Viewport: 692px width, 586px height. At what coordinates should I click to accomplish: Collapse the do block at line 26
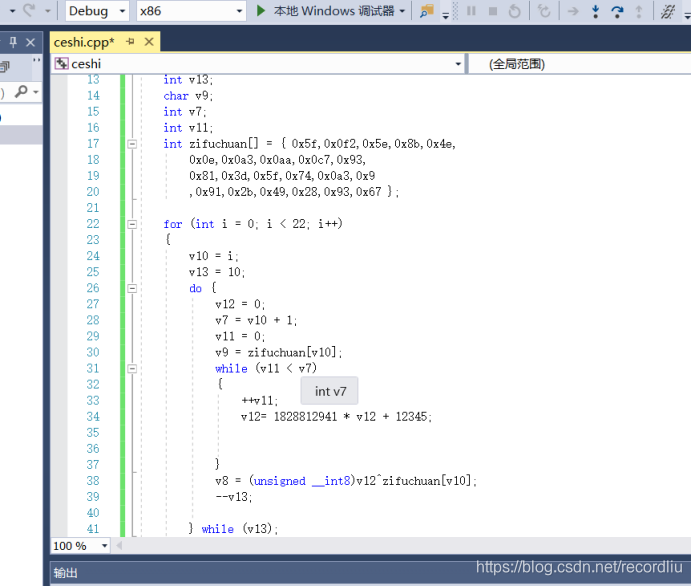pyautogui.click(x=132, y=288)
